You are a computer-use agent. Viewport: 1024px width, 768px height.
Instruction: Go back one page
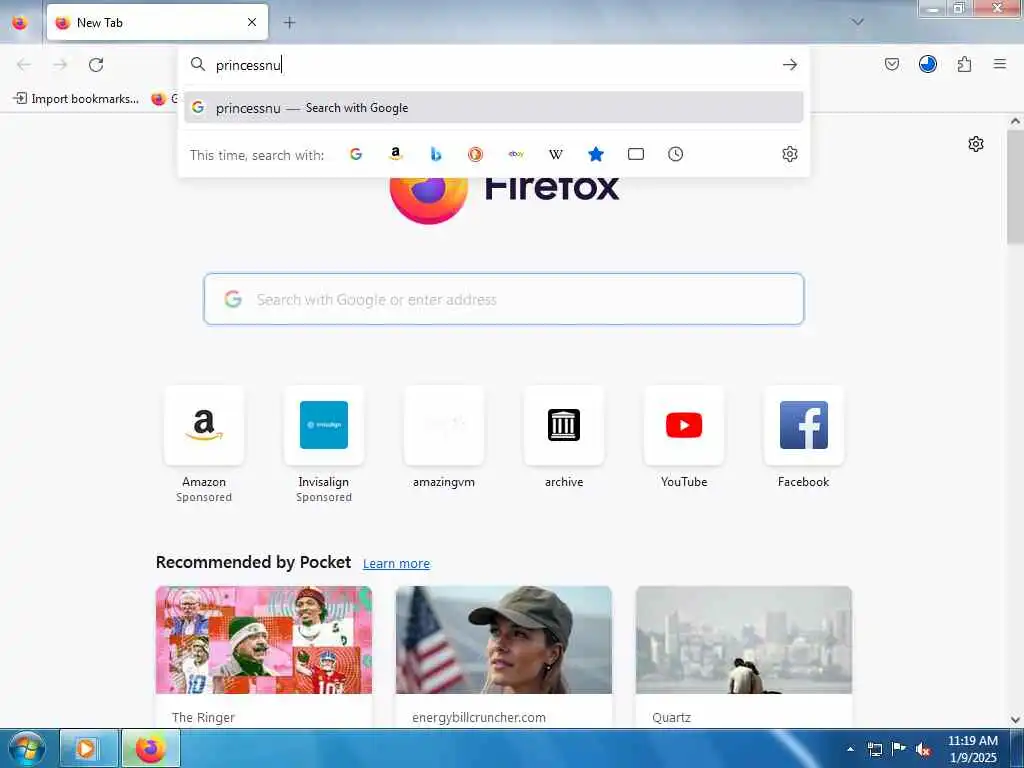24,64
